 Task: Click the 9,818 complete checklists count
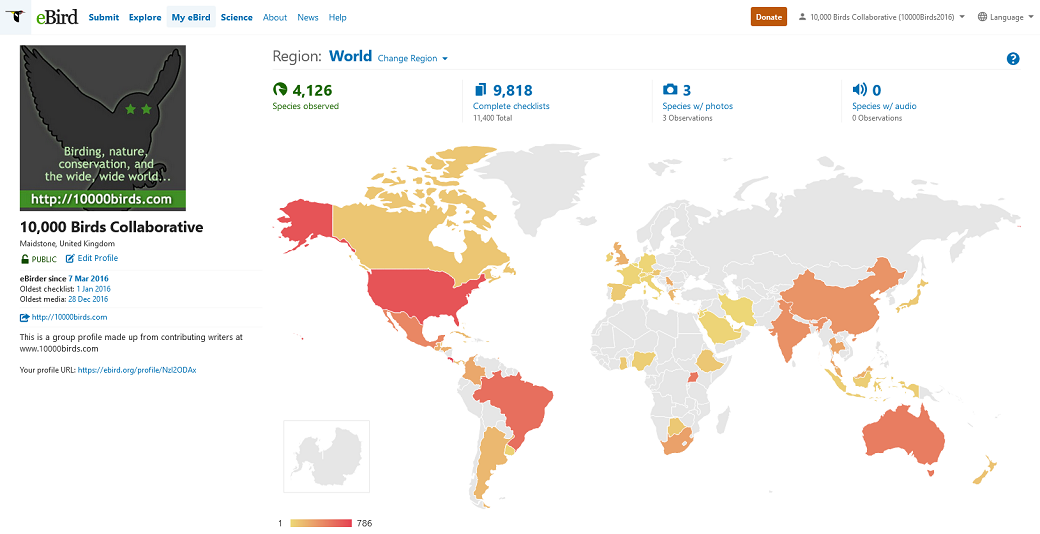[513, 90]
